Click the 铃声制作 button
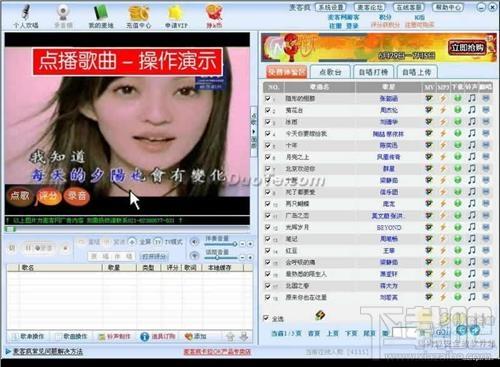500x367 pixels. [114, 337]
